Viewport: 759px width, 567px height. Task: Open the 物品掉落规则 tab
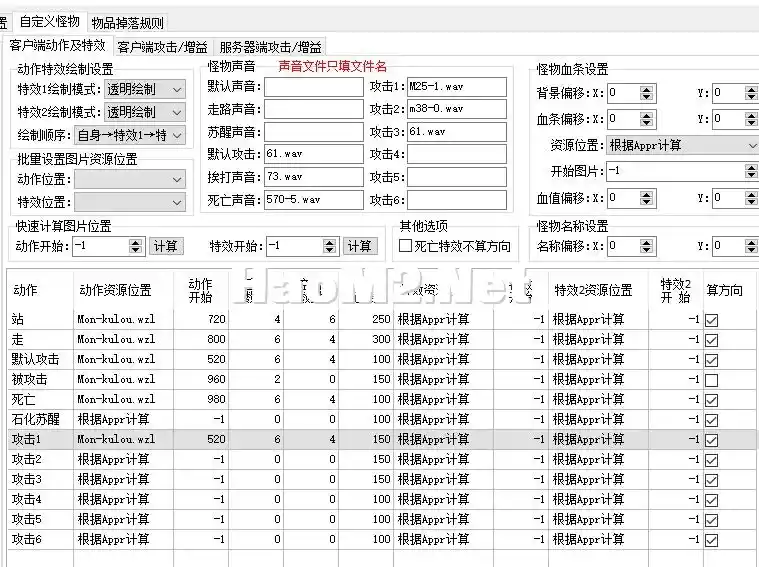(127, 23)
